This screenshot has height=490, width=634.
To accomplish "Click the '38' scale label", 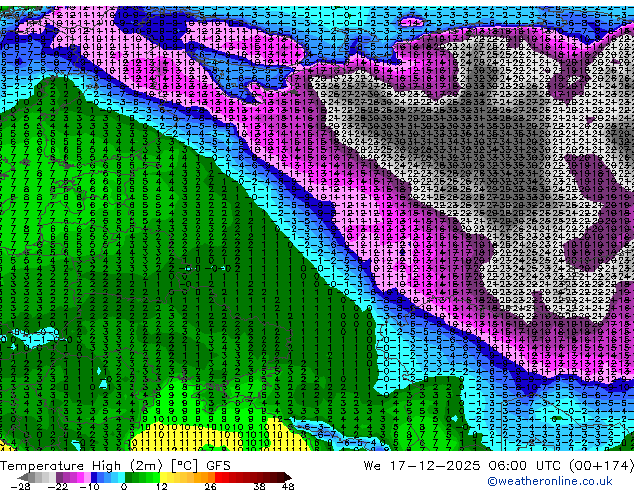I will click(260, 486).
